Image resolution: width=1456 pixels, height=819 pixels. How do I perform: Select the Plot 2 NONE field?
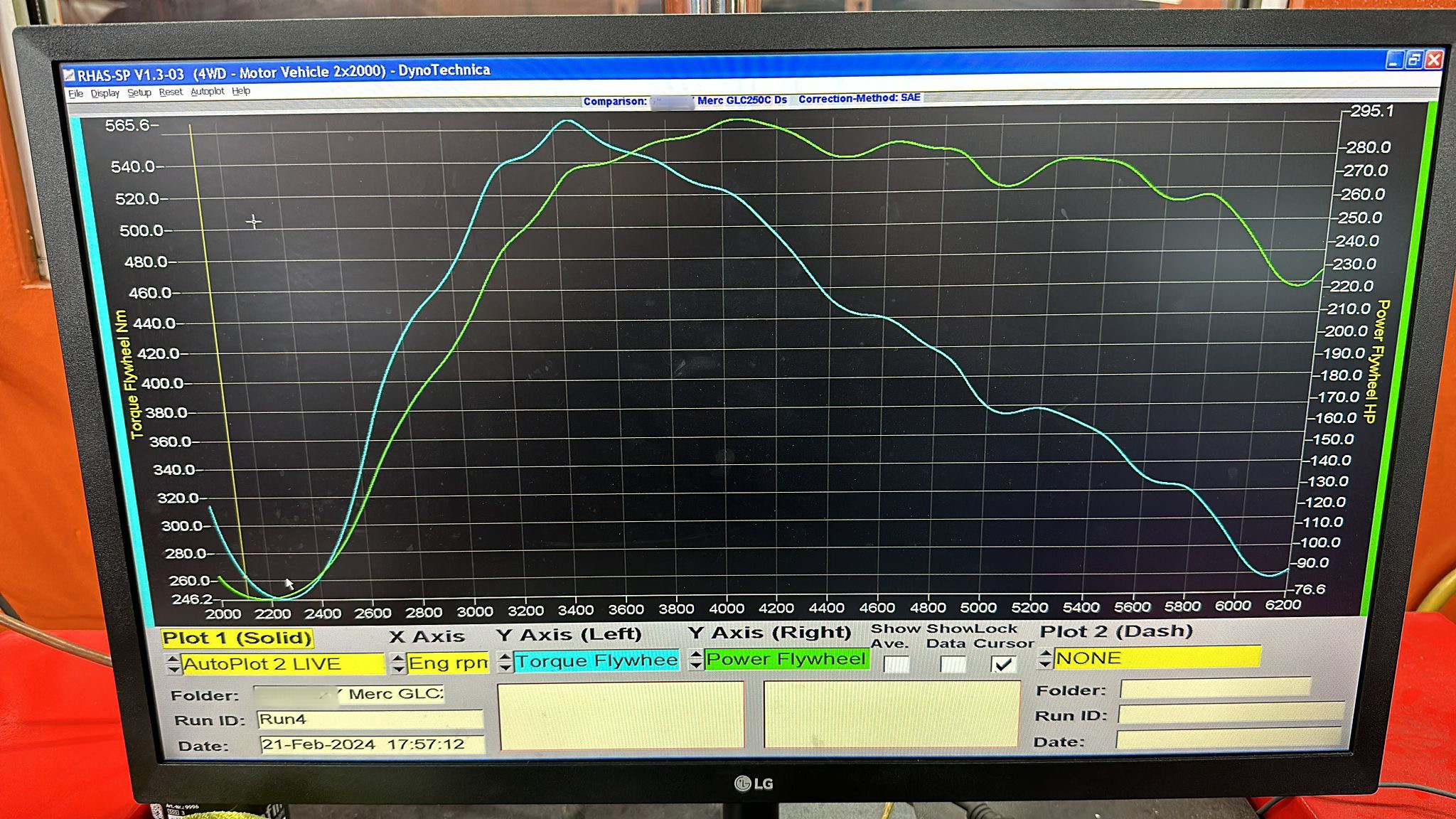pos(1157,658)
